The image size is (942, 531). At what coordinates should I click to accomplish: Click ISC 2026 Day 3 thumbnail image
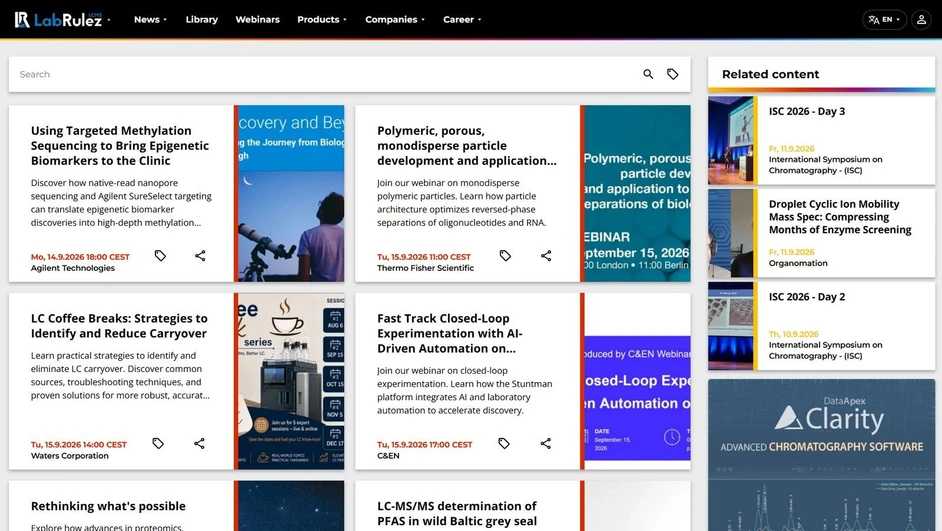731,141
